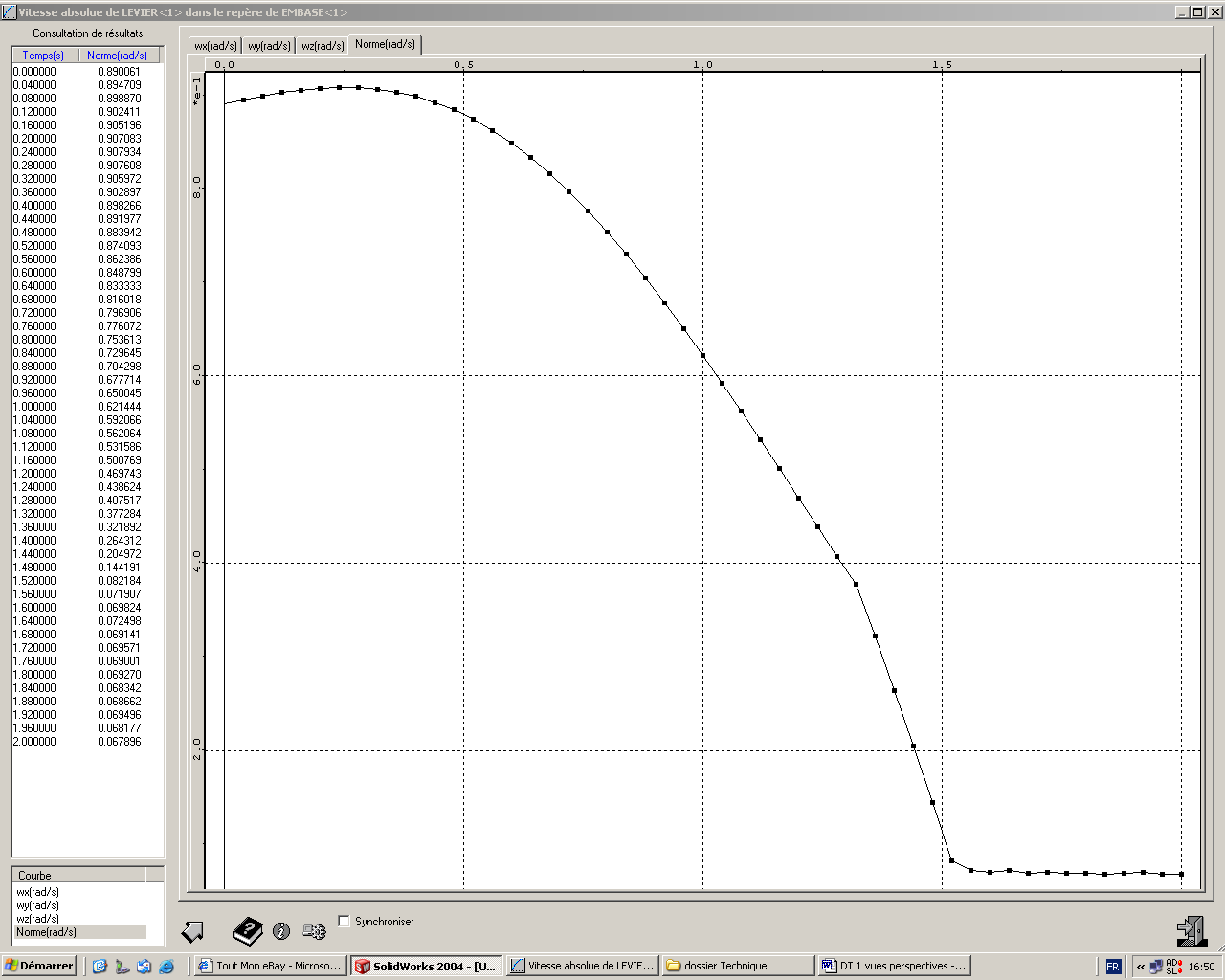Switch to the wx(rad/s) tab
This screenshot has height=980, width=1225.
215,46
